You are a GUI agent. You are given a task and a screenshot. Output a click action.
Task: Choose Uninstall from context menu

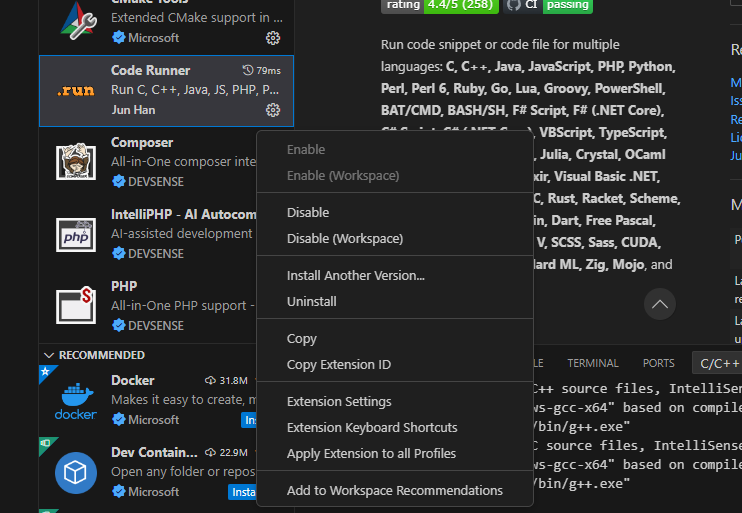coord(311,301)
